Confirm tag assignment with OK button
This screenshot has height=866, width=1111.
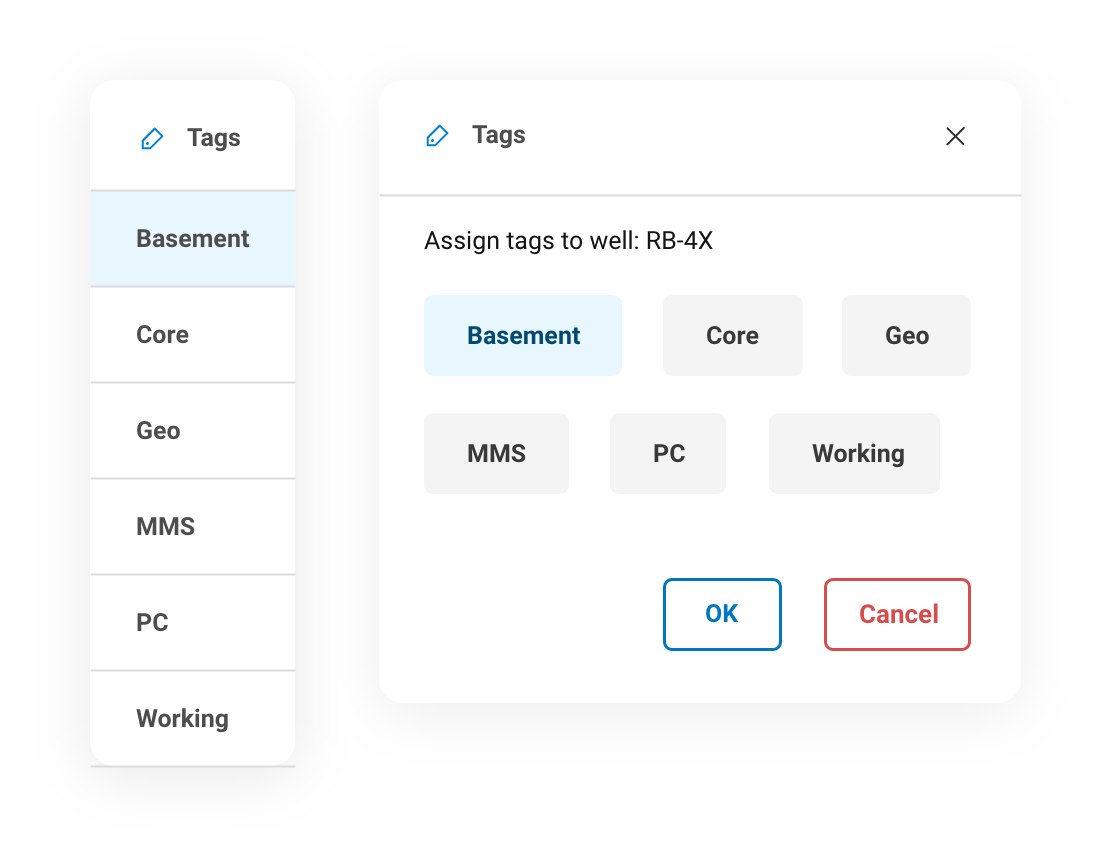coord(722,614)
